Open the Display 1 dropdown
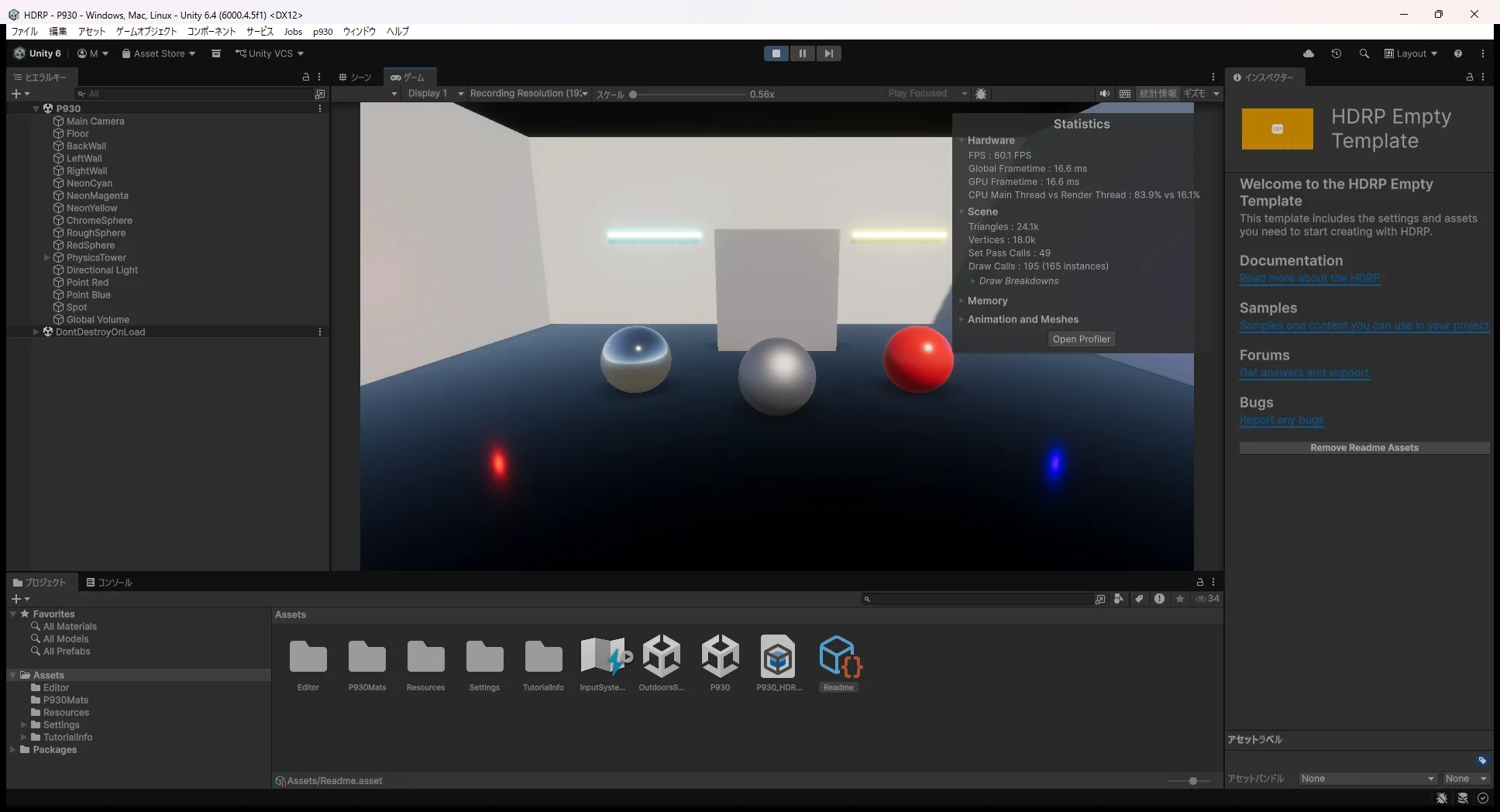 click(x=435, y=94)
